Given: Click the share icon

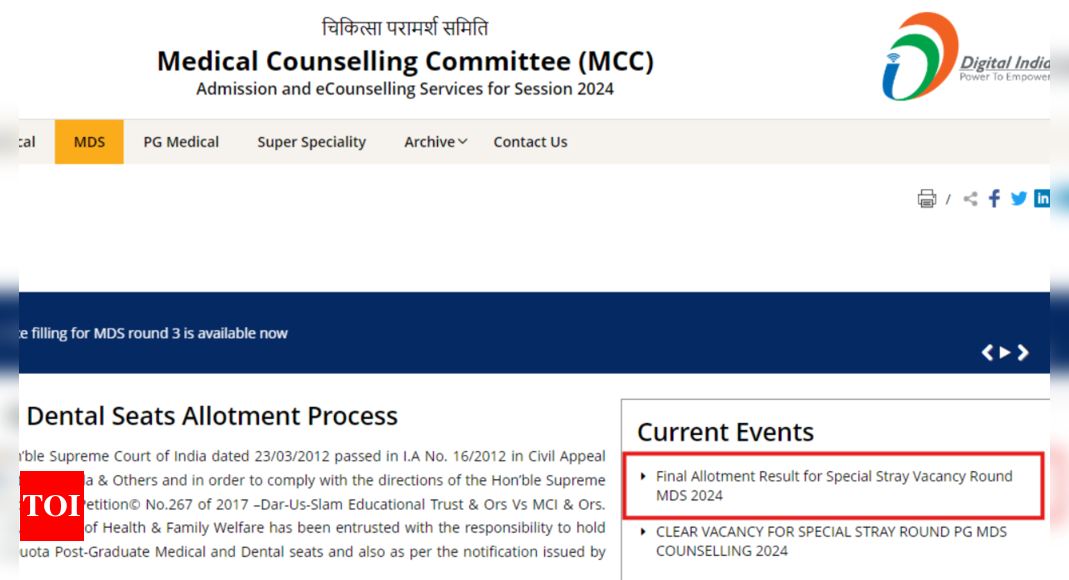Looking at the screenshot, I should pyautogui.click(x=970, y=198).
